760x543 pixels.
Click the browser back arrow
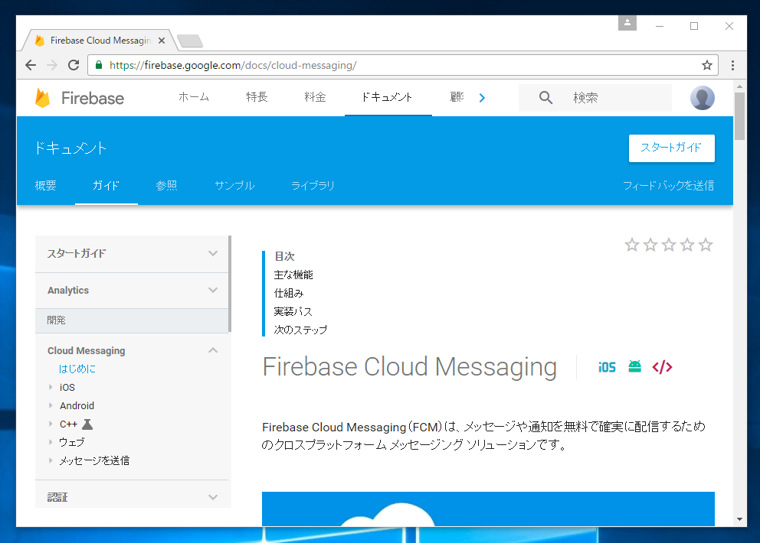point(31,65)
